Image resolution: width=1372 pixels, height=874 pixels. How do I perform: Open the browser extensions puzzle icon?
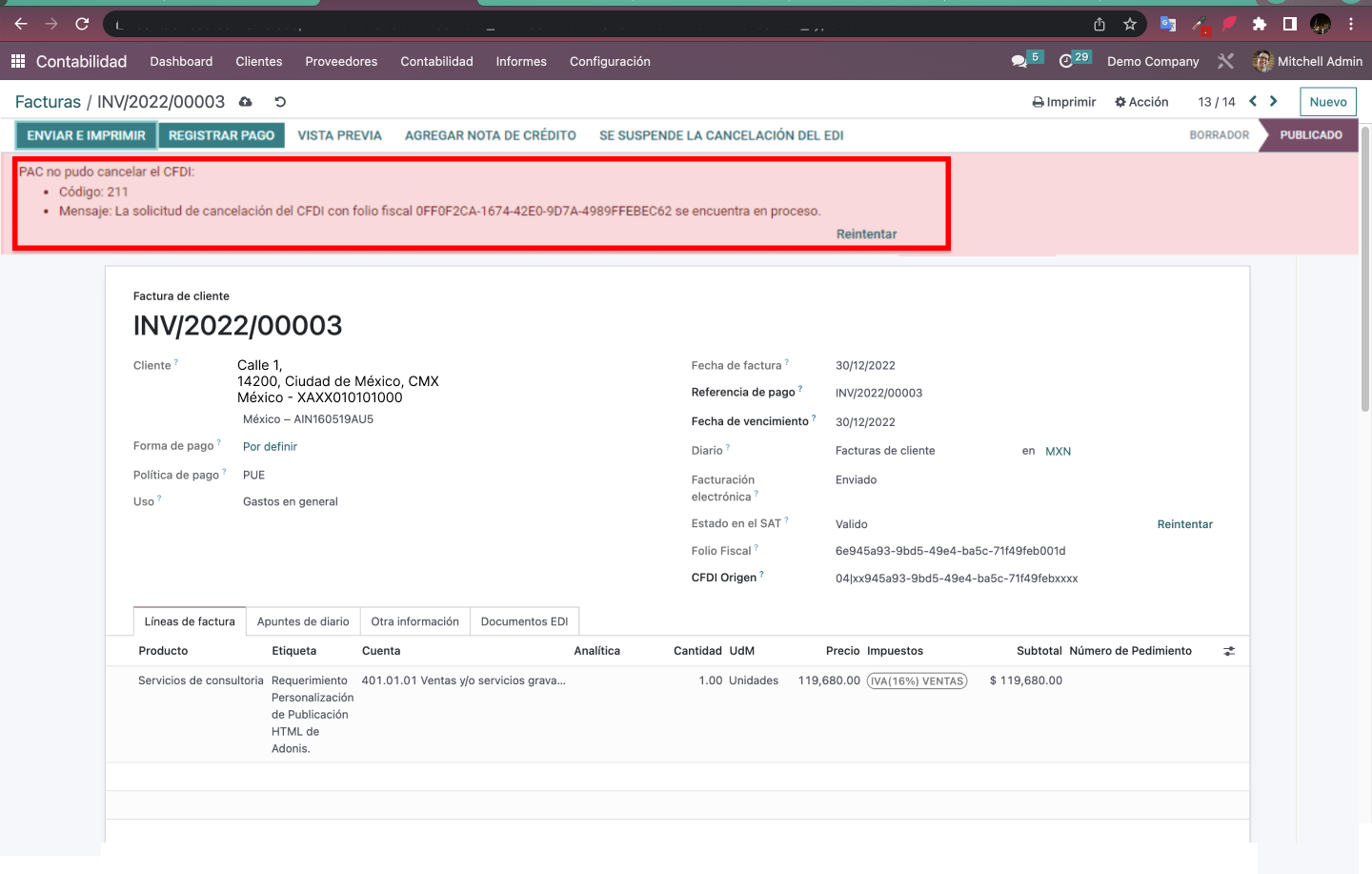pyautogui.click(x=1260, y=24)
